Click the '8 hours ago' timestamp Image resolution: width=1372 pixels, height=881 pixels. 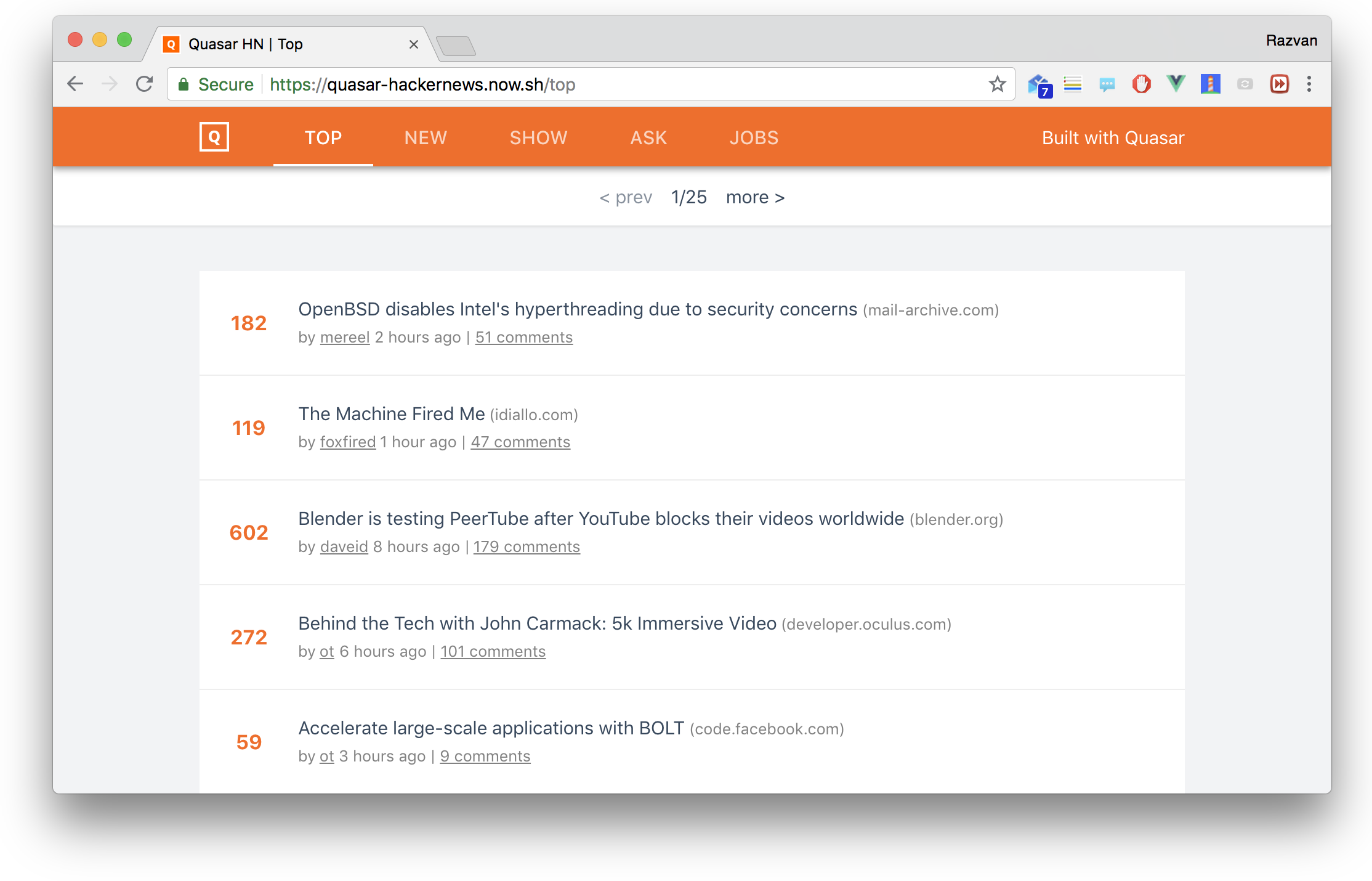417,546
